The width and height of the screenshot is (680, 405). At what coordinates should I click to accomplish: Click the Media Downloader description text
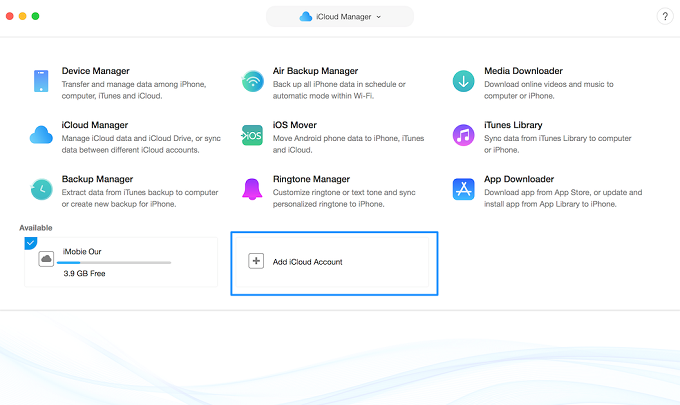pos(549,90)
